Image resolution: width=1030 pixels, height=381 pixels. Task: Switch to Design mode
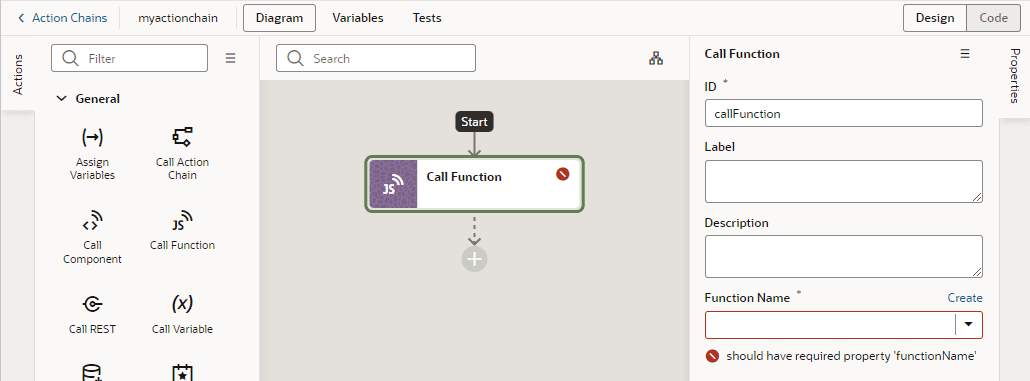click(x=935, y=18)
